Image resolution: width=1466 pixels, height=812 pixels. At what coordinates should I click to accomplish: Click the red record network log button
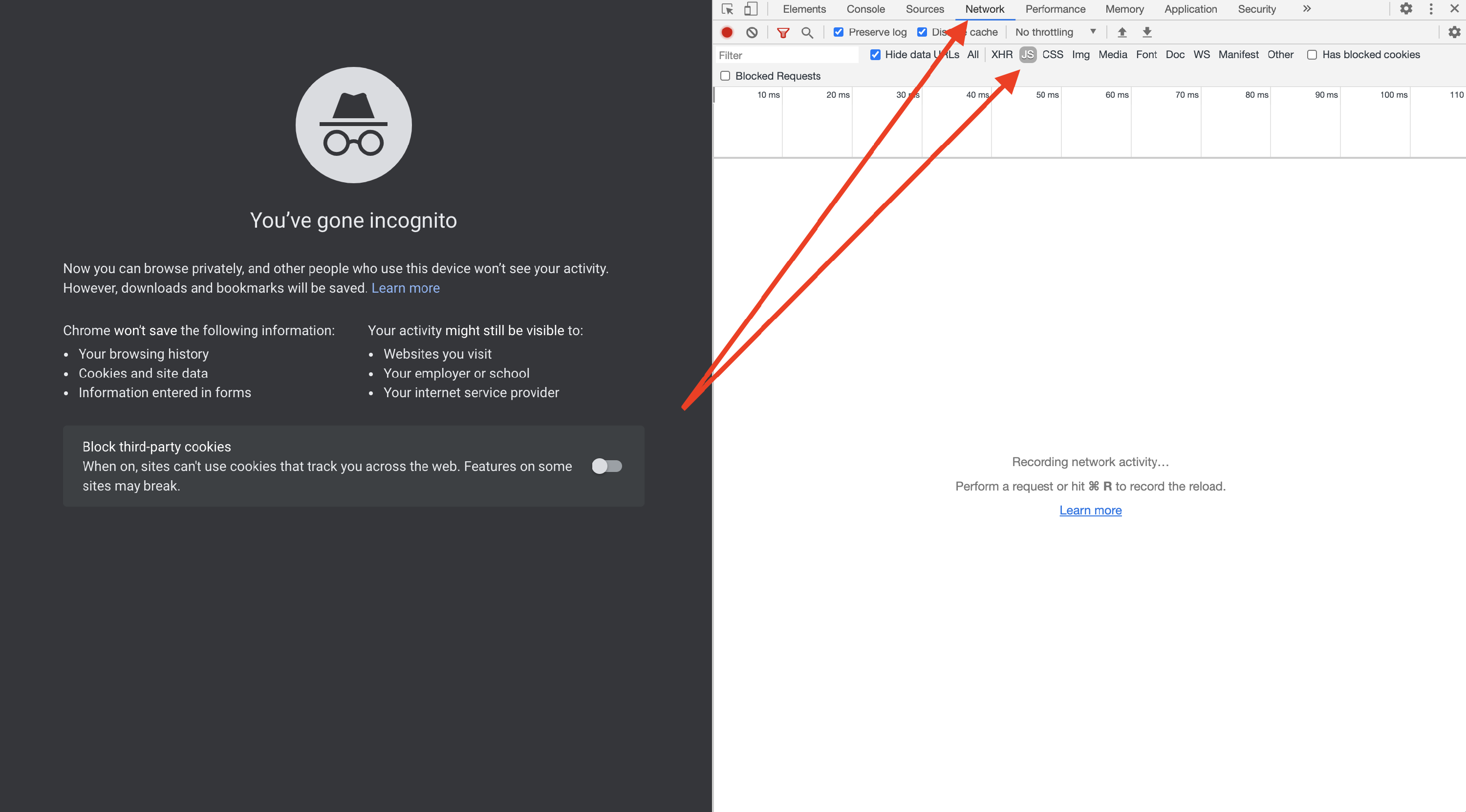pos(726,32)
